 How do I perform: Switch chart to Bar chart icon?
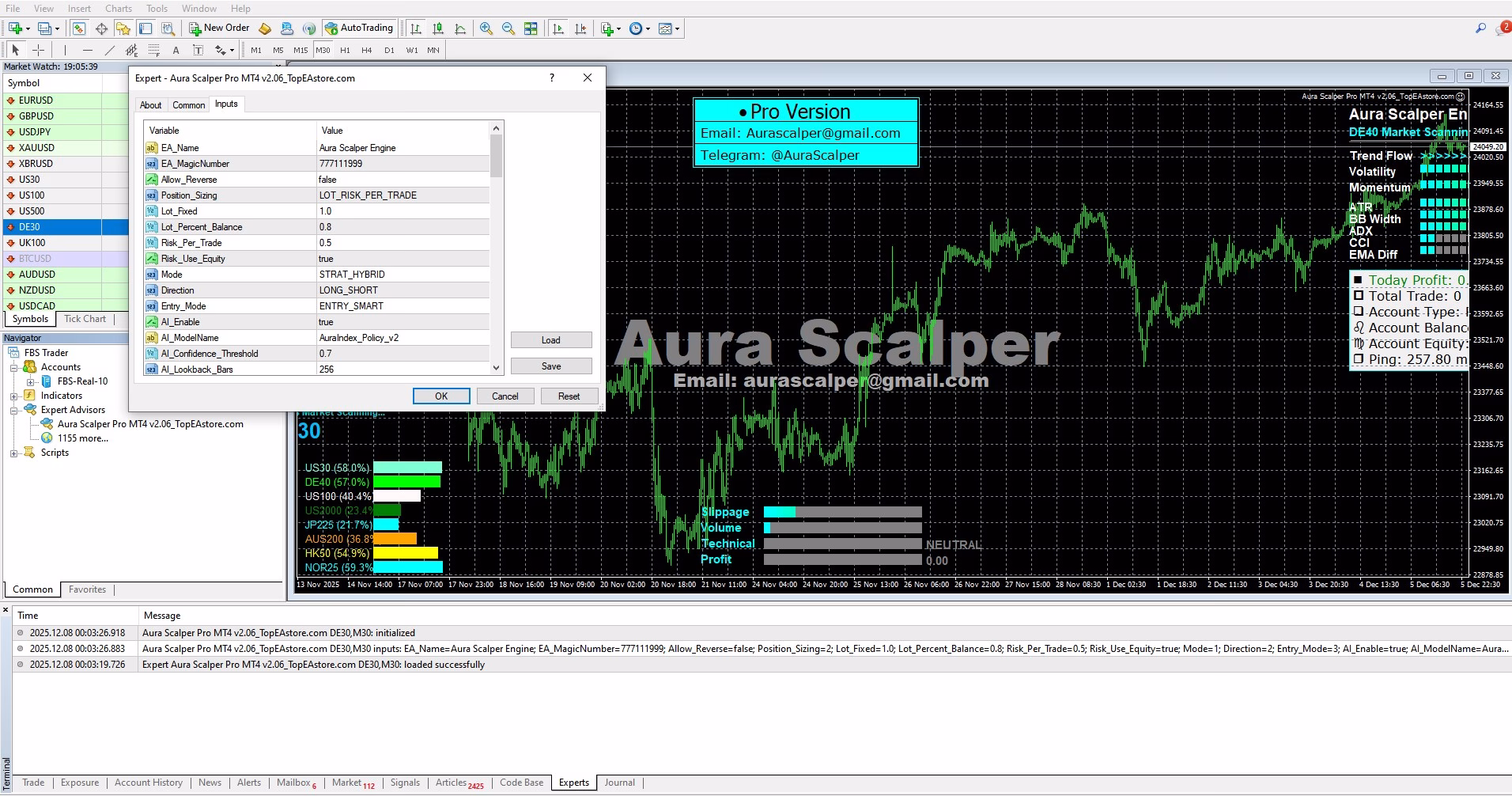(x=416, y=28)
